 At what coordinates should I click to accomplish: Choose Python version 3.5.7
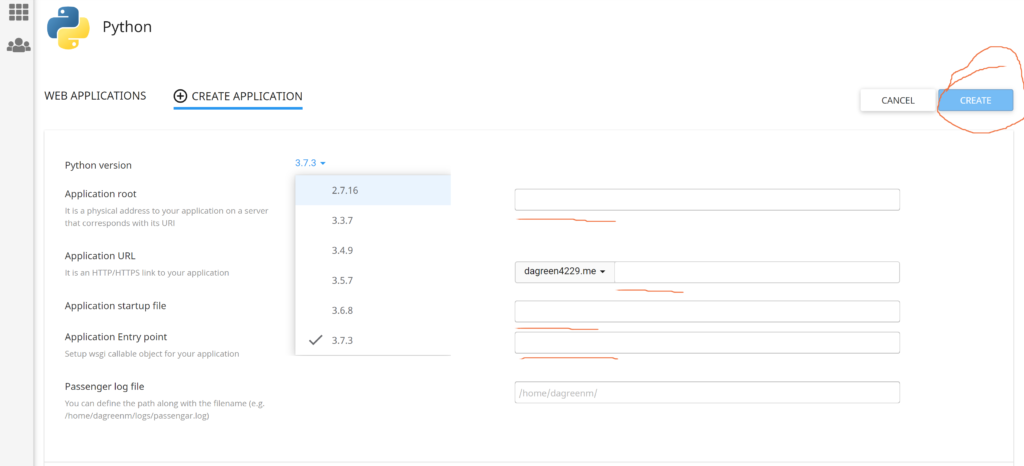click(x=373, y=281)
